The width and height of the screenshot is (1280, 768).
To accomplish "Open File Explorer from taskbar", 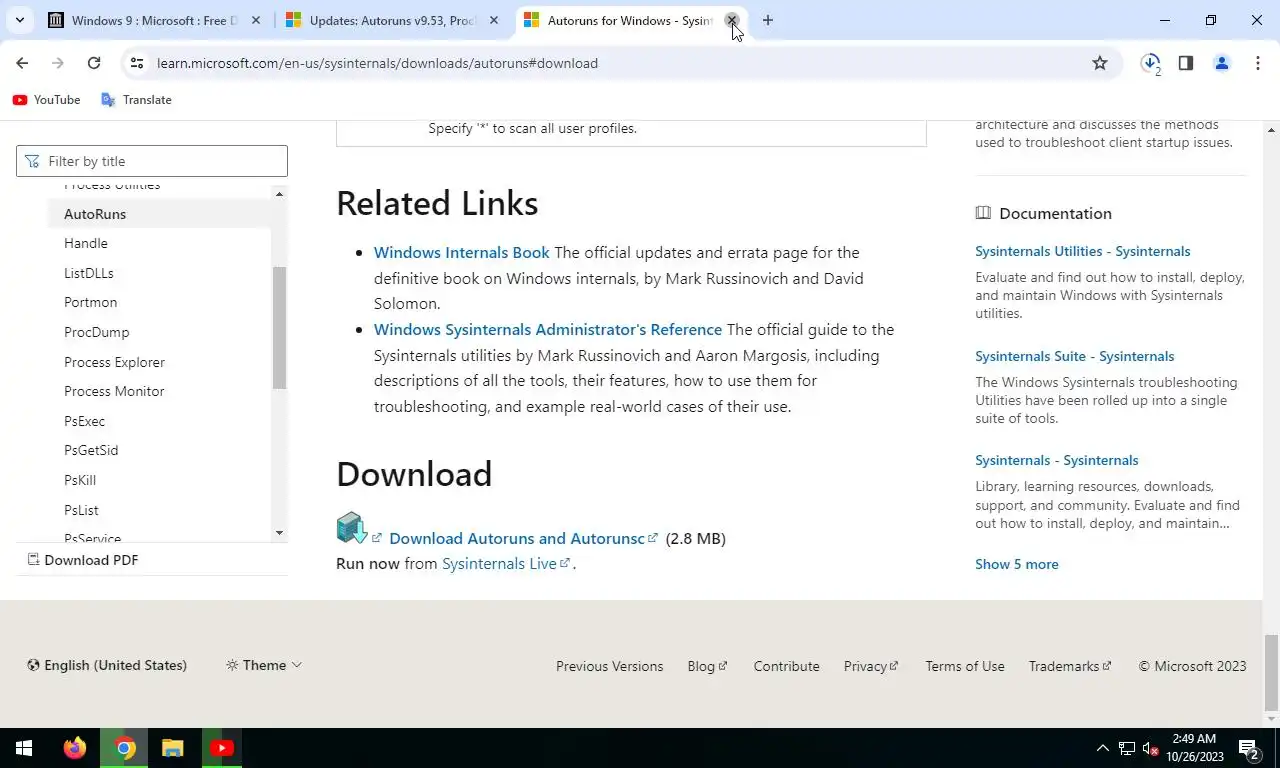I will [173, 748].
